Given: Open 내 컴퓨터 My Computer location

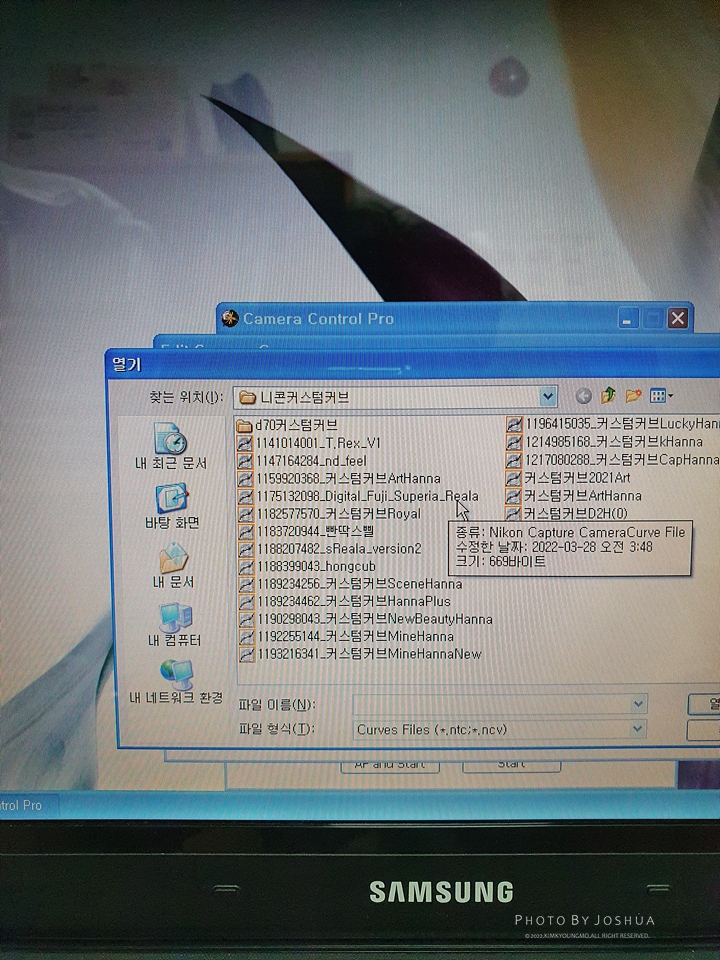Looking at the screenshot, I should click(x=174, y=625).
